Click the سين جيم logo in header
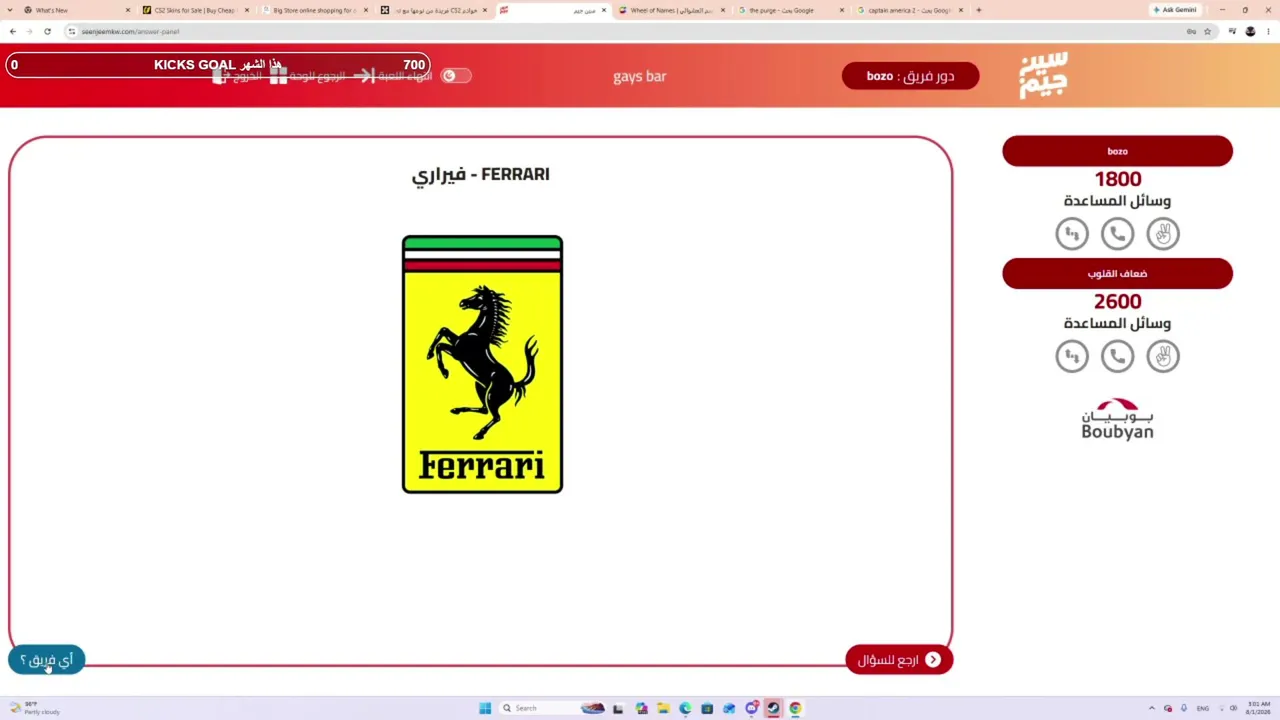This screenshot has width=1280, height=720. coord(1044,76)
